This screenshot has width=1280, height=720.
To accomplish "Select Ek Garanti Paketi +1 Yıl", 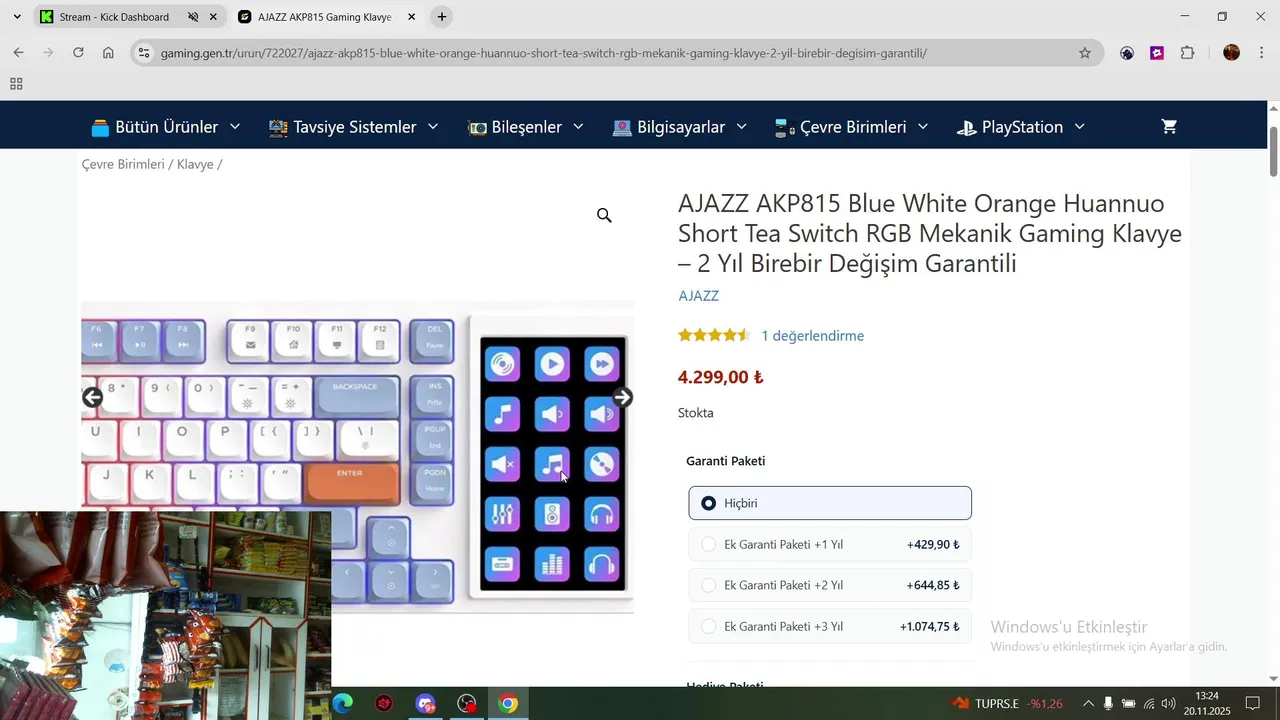I will click(x=830, y=545).
